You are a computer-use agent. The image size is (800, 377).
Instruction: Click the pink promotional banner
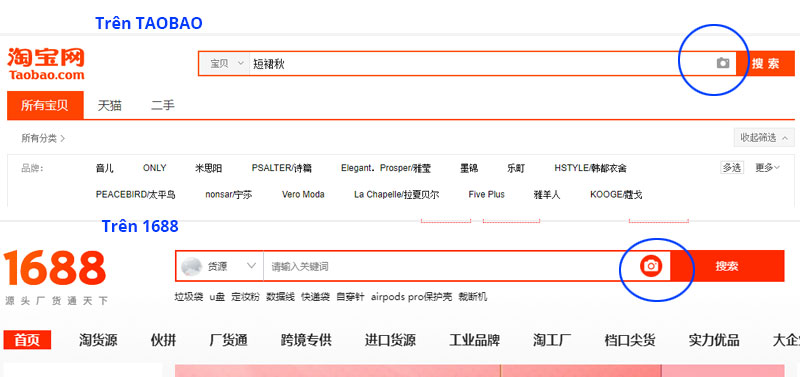pos(480,371)
